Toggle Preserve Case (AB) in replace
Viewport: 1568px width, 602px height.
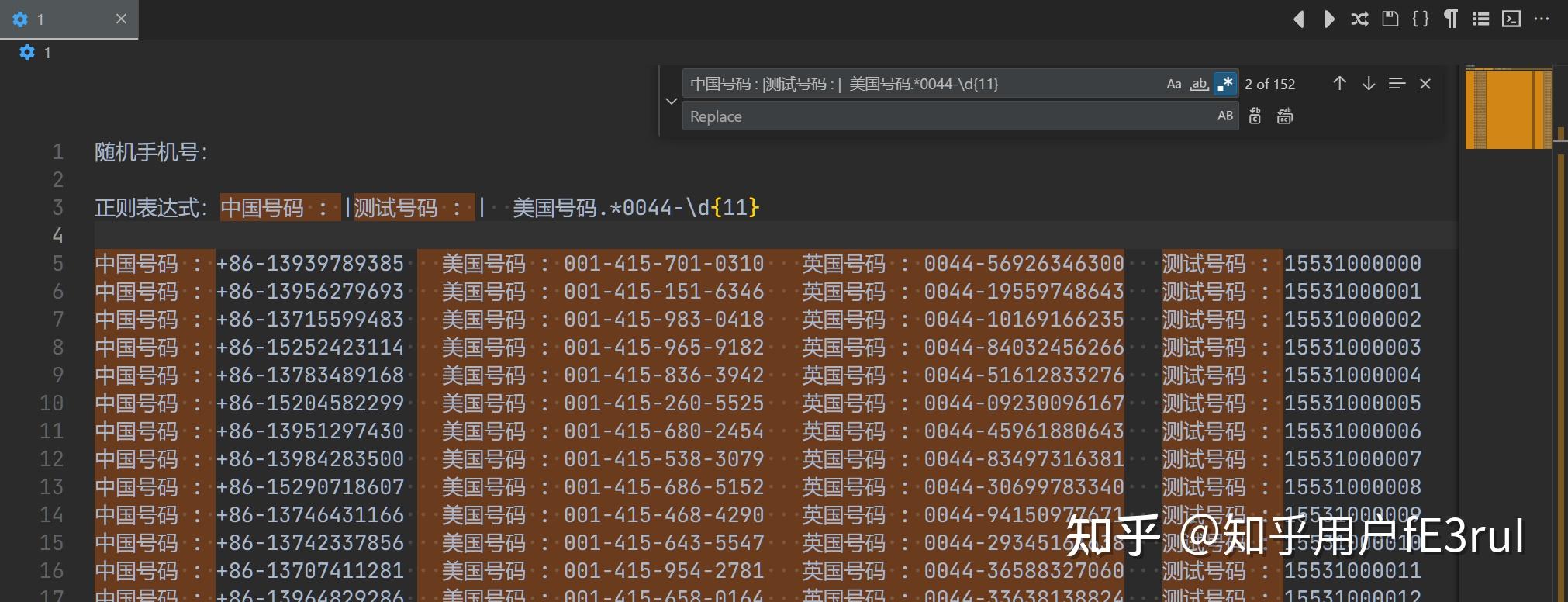1225,116
